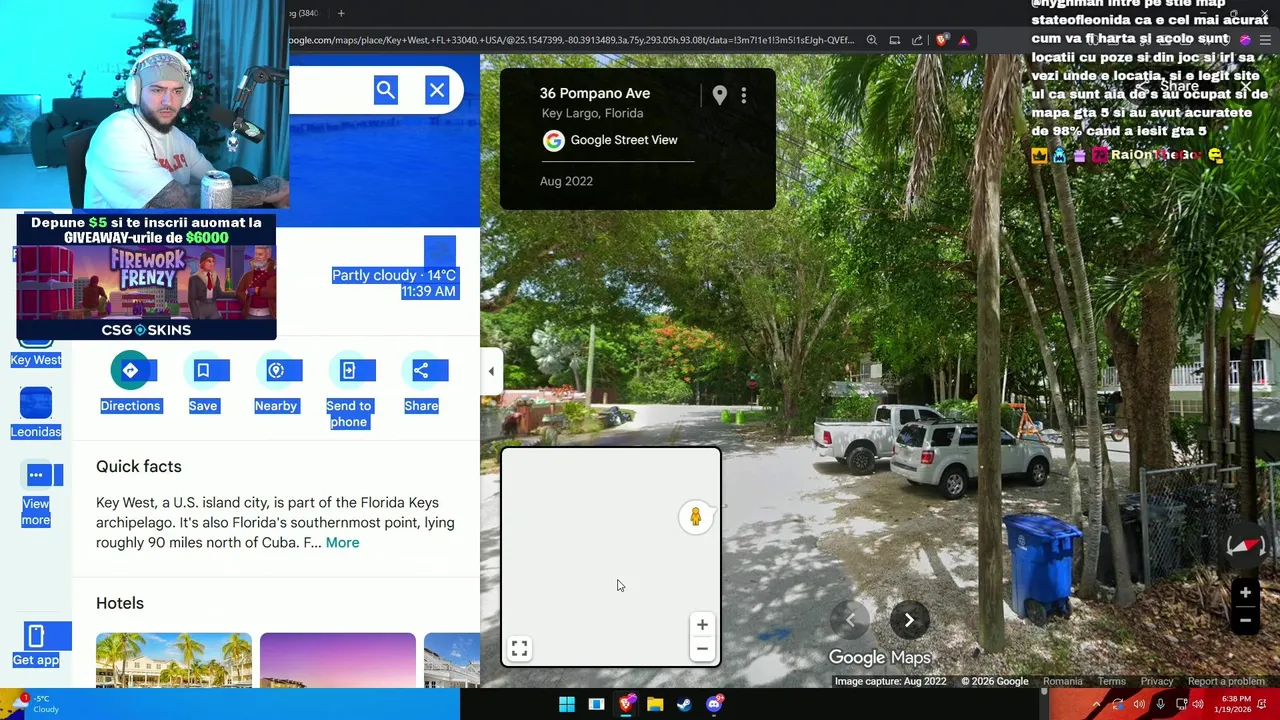
Task: Open the Brave Shields lion icon
Action: [942, 40]
